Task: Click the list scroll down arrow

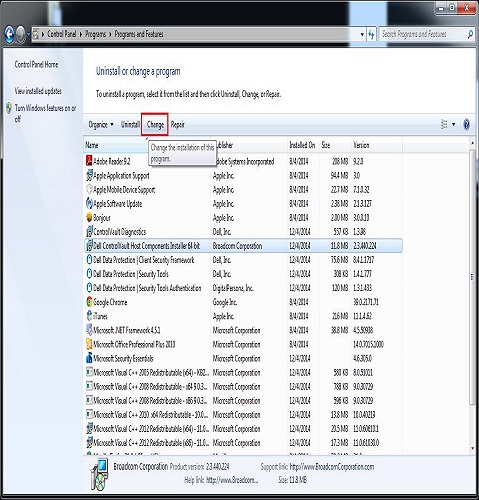Action: [472, 449]
